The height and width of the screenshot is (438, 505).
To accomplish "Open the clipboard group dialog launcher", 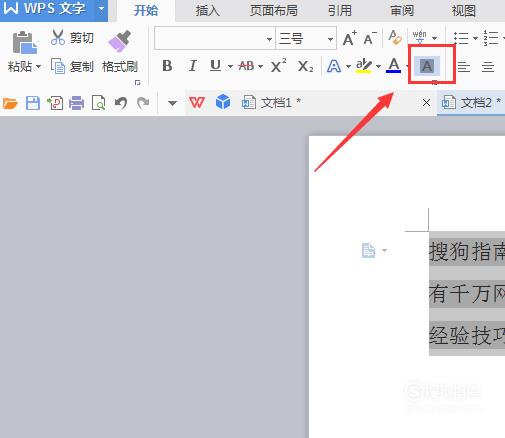I will [137, 82].
